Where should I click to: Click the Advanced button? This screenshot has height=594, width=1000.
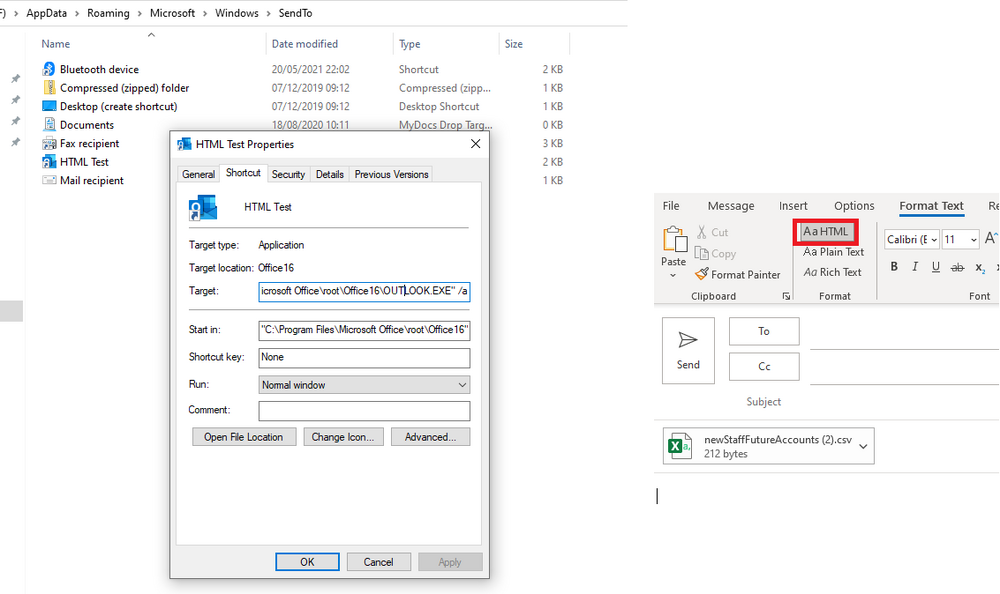click(430, 437)
